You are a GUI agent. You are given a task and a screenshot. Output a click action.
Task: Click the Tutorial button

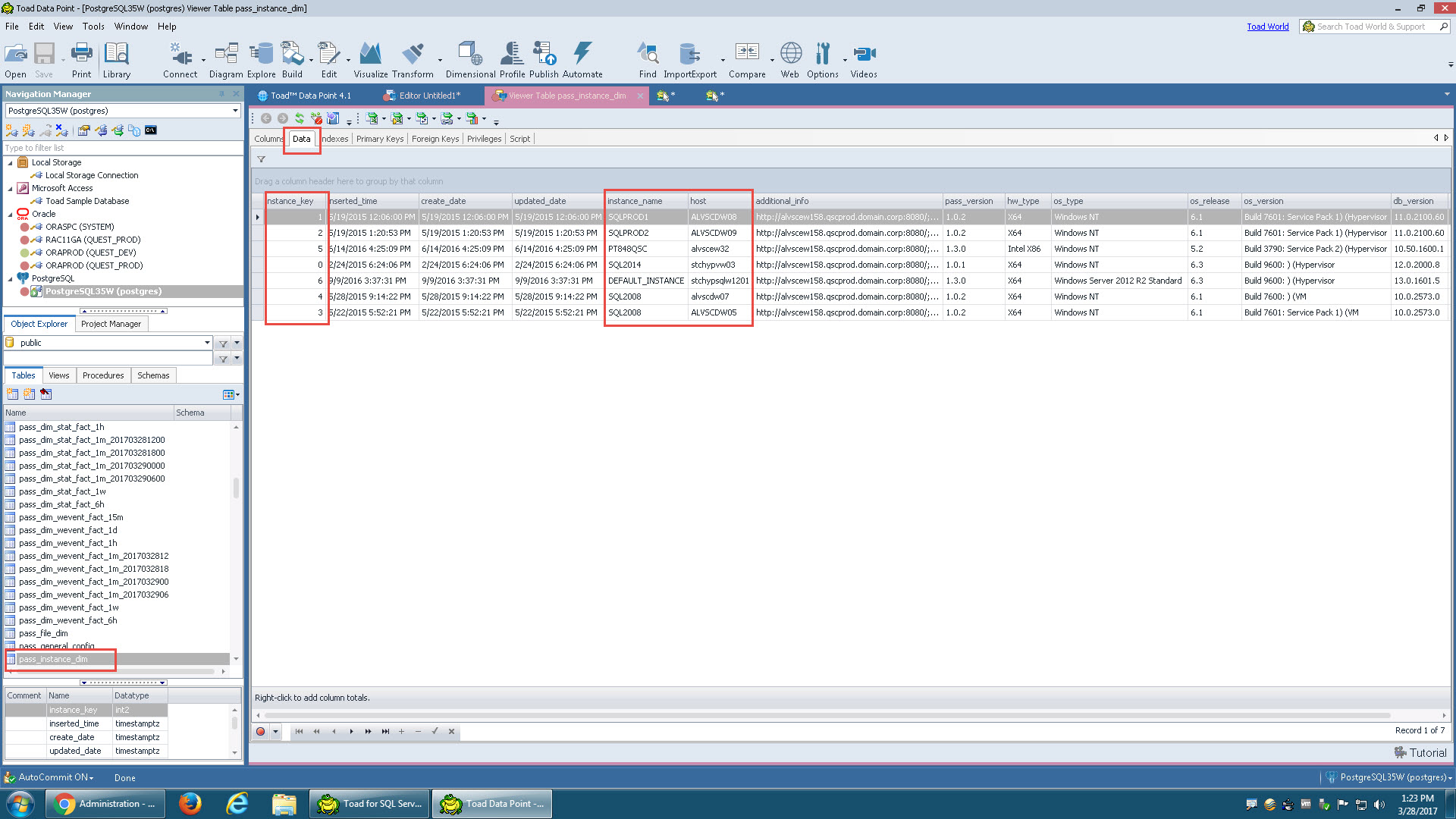pyautogui.click(x=1420, y=752)
